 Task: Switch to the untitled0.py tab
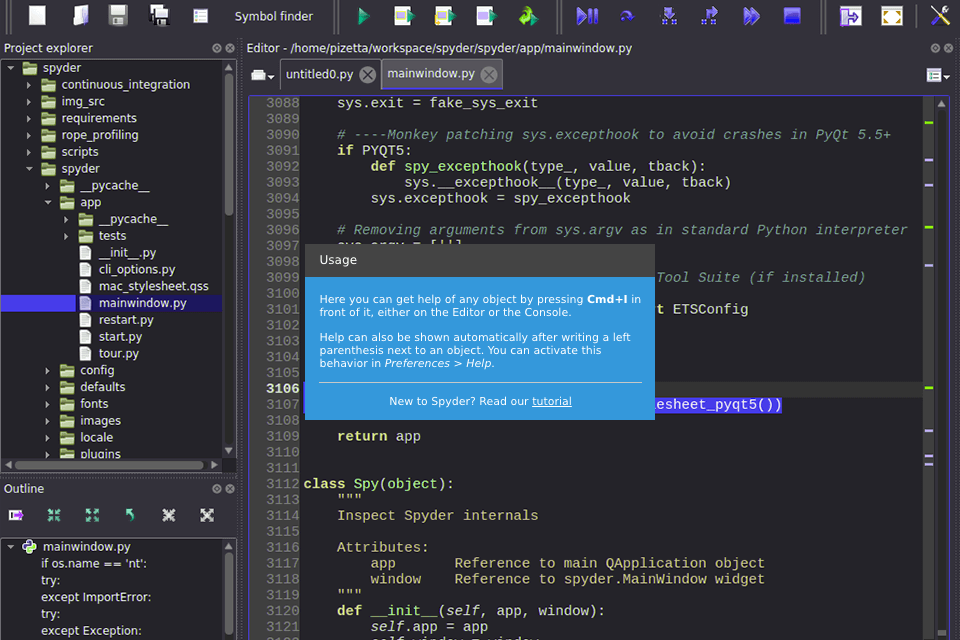pyautogui.click(x=316, y=73)
